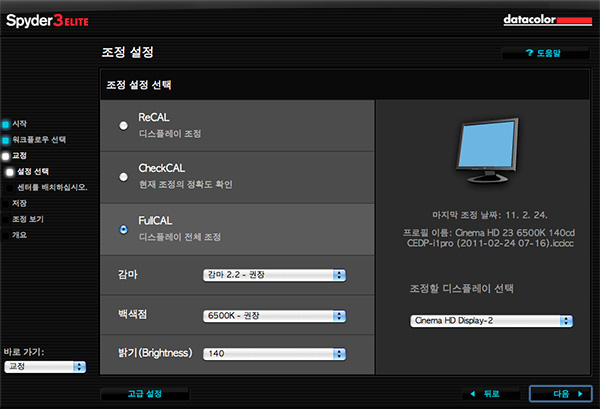Go to 설정 선택 in the sidebar
Image resolution: width=600 pixels, height=409 pixels.
click(x=34, y=171)
